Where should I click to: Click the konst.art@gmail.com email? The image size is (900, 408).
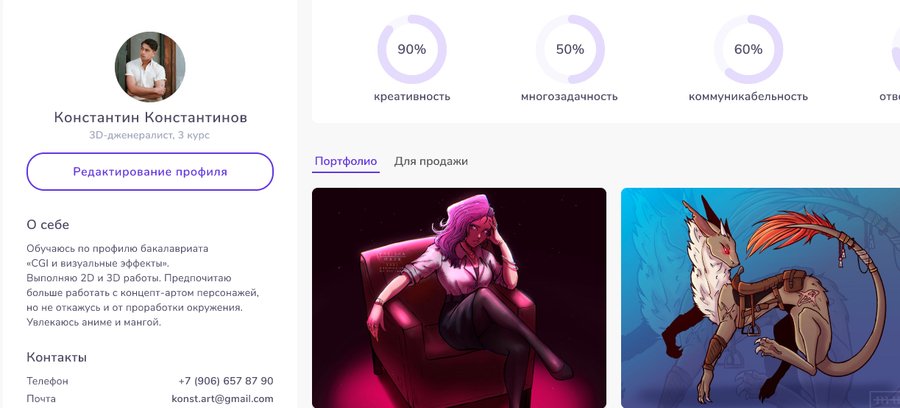pyautogui.click(x=222, y=399)
